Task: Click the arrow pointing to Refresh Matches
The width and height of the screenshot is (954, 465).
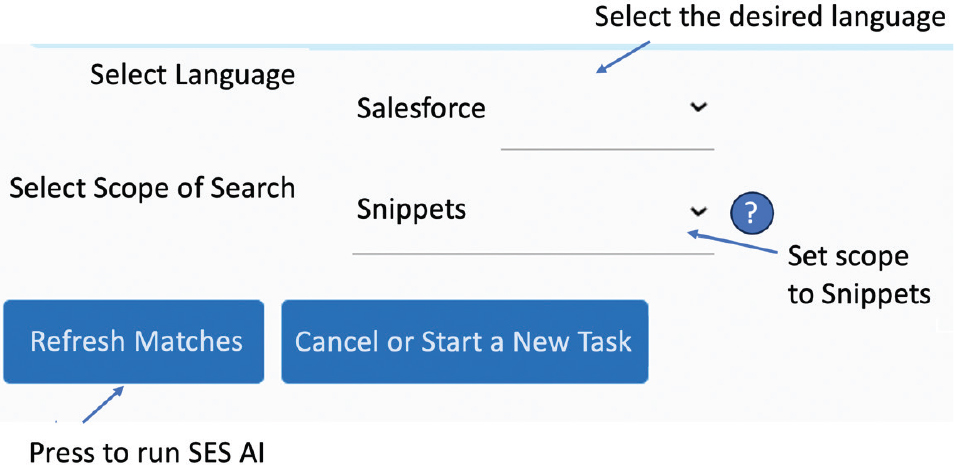Action: point(102,407)
